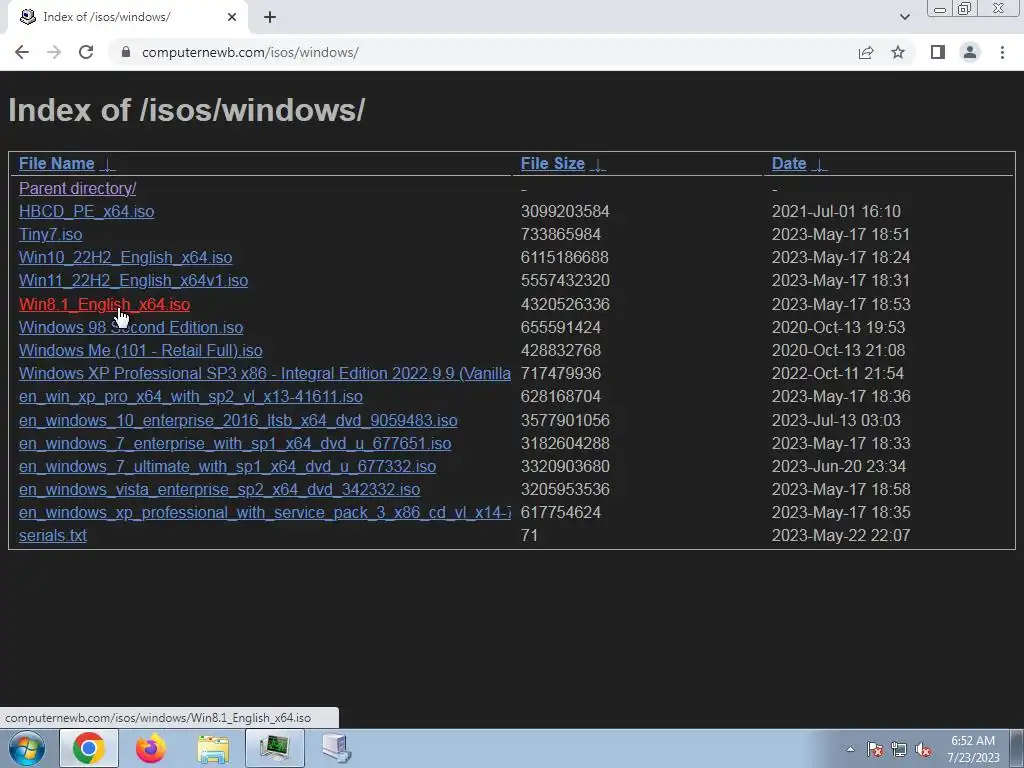
Task: Click descending arrow next to File Name
Action: 108,165
